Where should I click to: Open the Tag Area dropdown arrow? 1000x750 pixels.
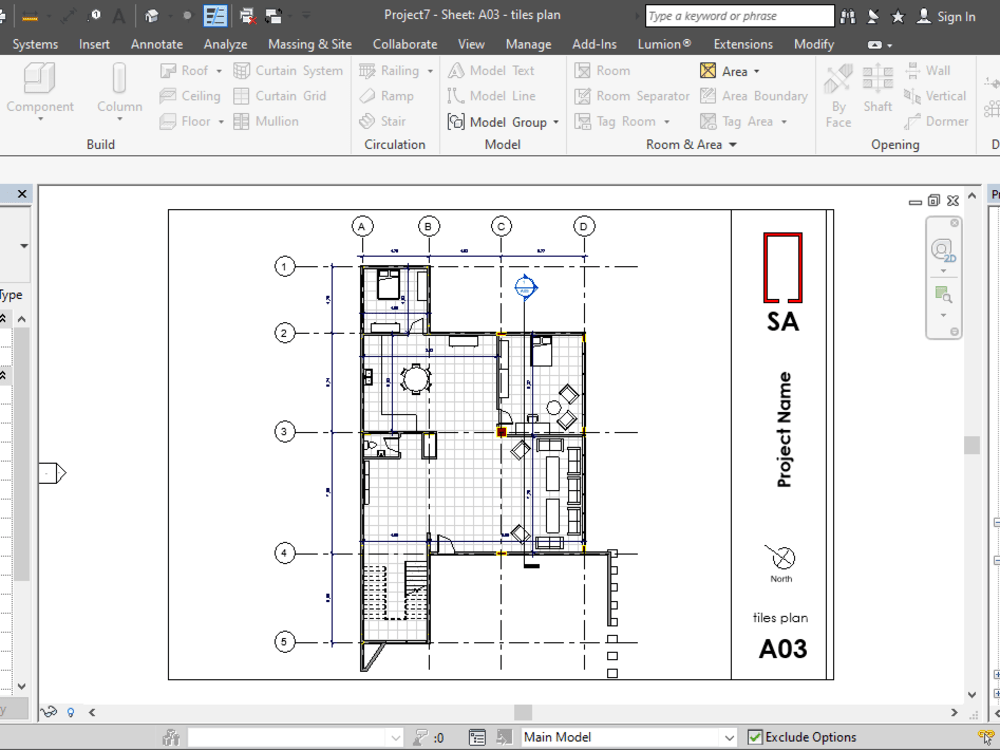click(784, 122)
